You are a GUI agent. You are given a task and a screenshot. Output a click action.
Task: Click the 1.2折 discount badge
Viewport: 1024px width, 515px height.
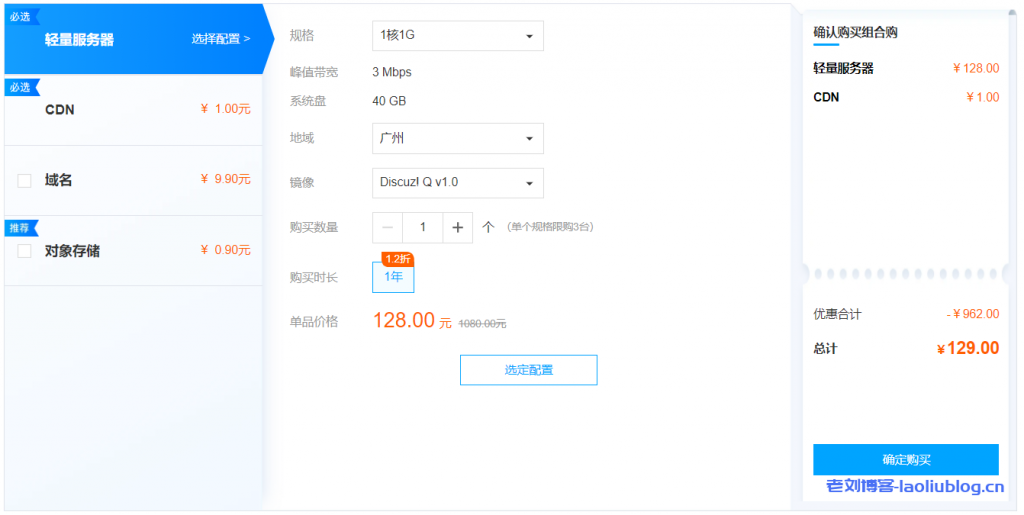(x=398, y=259)
